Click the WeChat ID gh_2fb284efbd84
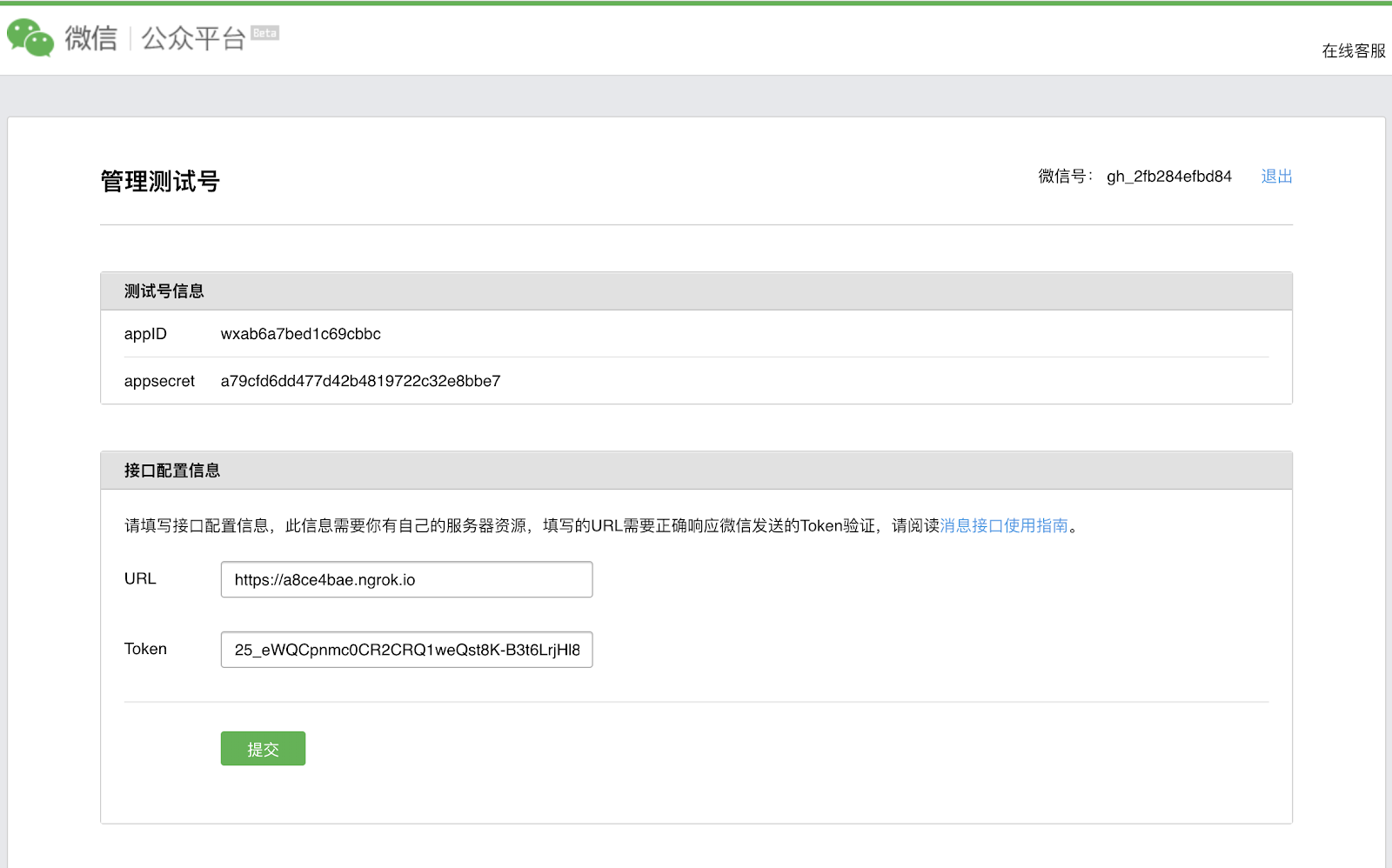Screen dimensions: 1392x868 (x=1168, y=177)
